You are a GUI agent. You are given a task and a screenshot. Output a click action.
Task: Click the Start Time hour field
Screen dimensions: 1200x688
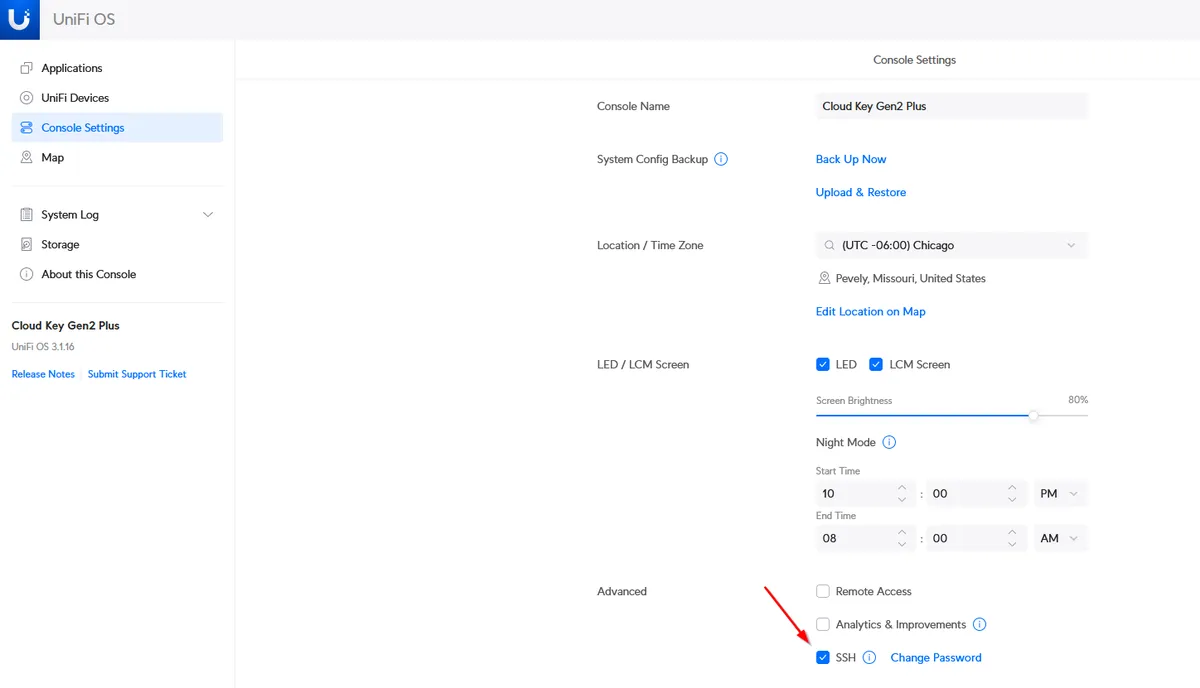tap(866, 493)
